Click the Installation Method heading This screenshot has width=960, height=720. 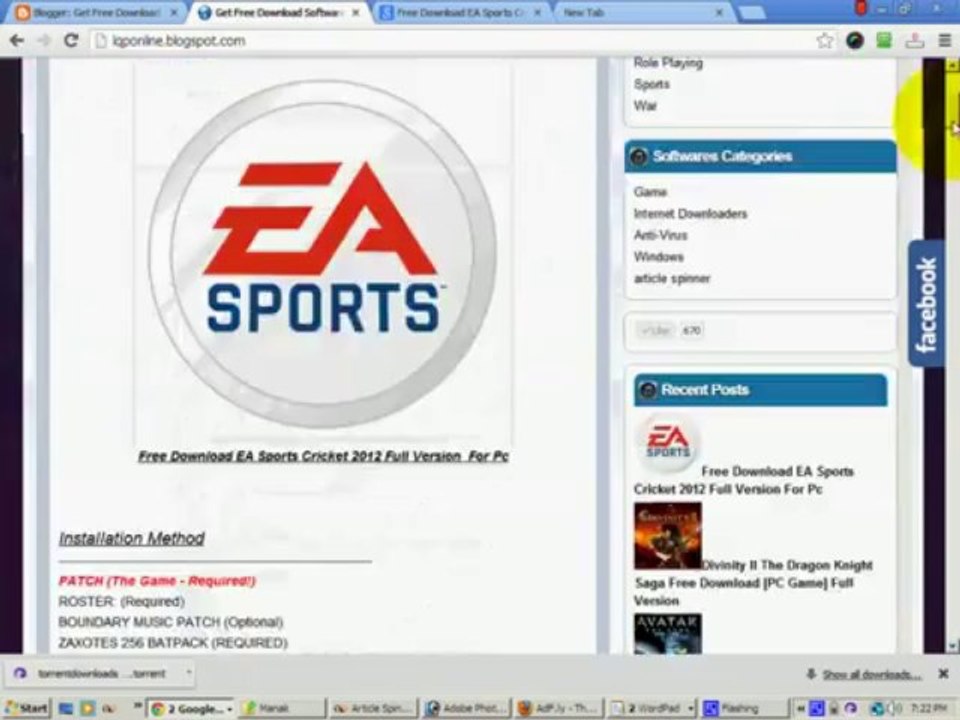[x=132, y=538]
